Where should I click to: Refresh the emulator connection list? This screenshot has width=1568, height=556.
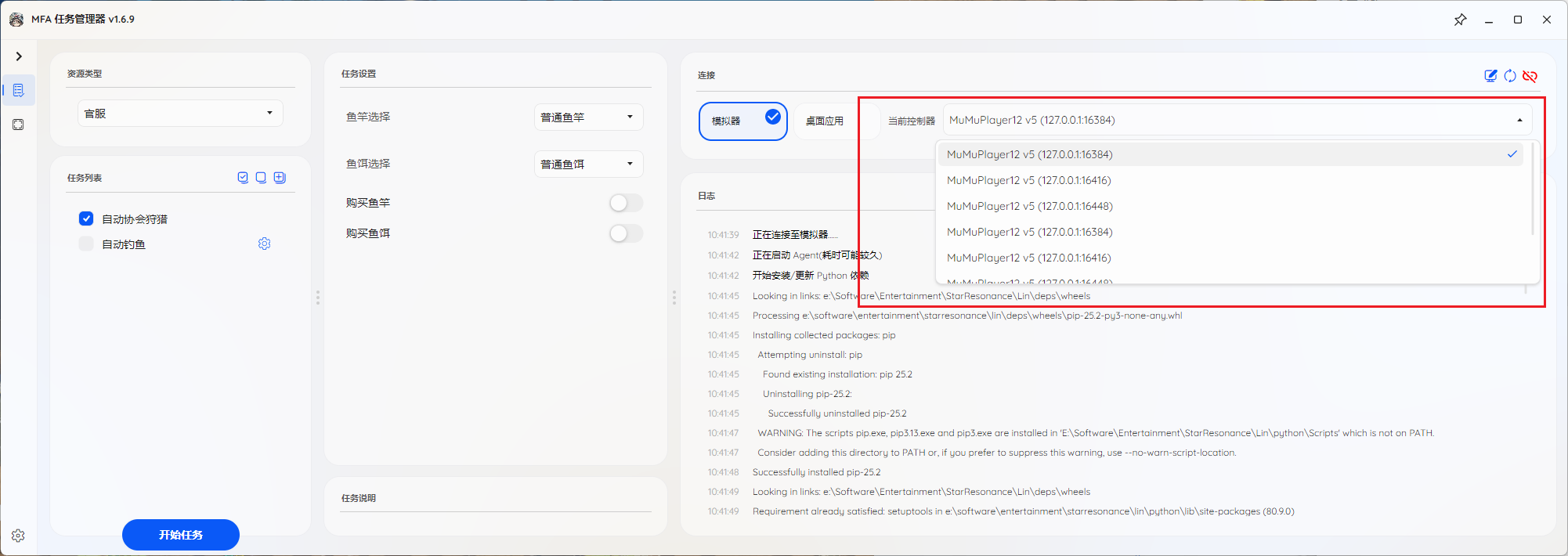1510,76
